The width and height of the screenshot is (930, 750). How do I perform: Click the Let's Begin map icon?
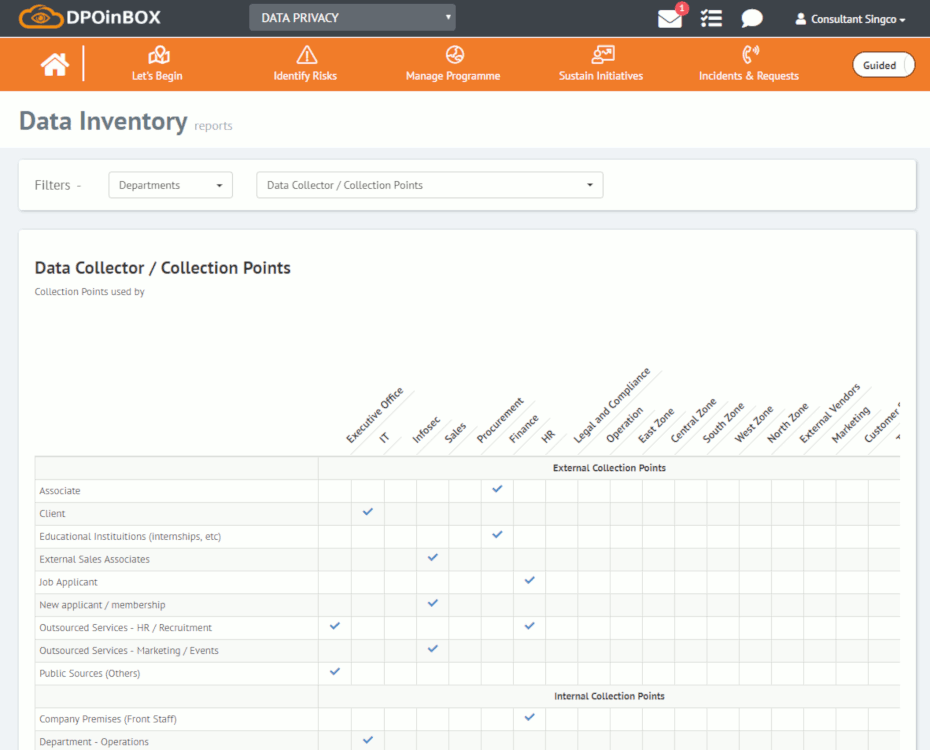158,55
